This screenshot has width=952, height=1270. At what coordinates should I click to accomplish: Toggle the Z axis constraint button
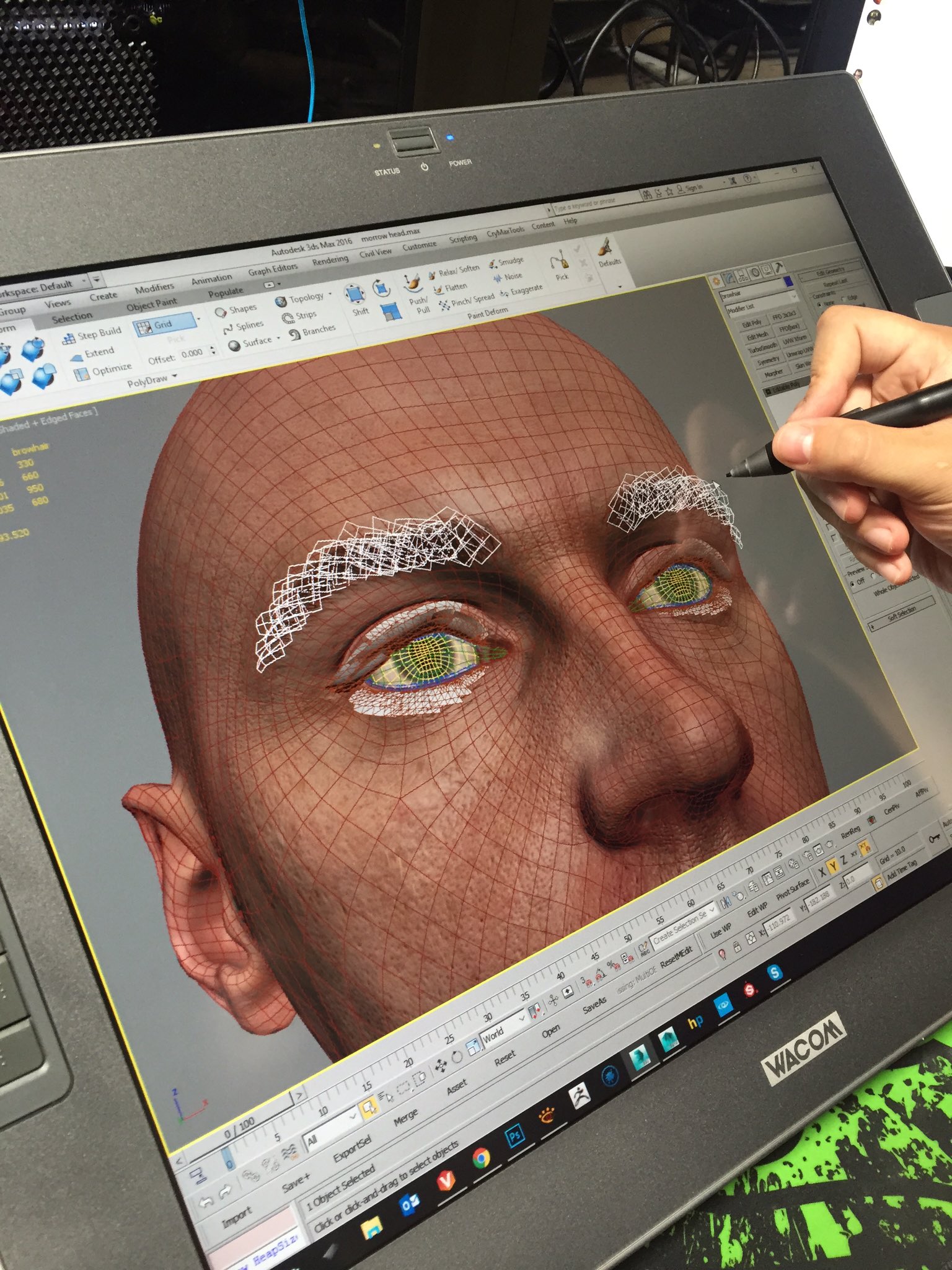coord(843,859)
